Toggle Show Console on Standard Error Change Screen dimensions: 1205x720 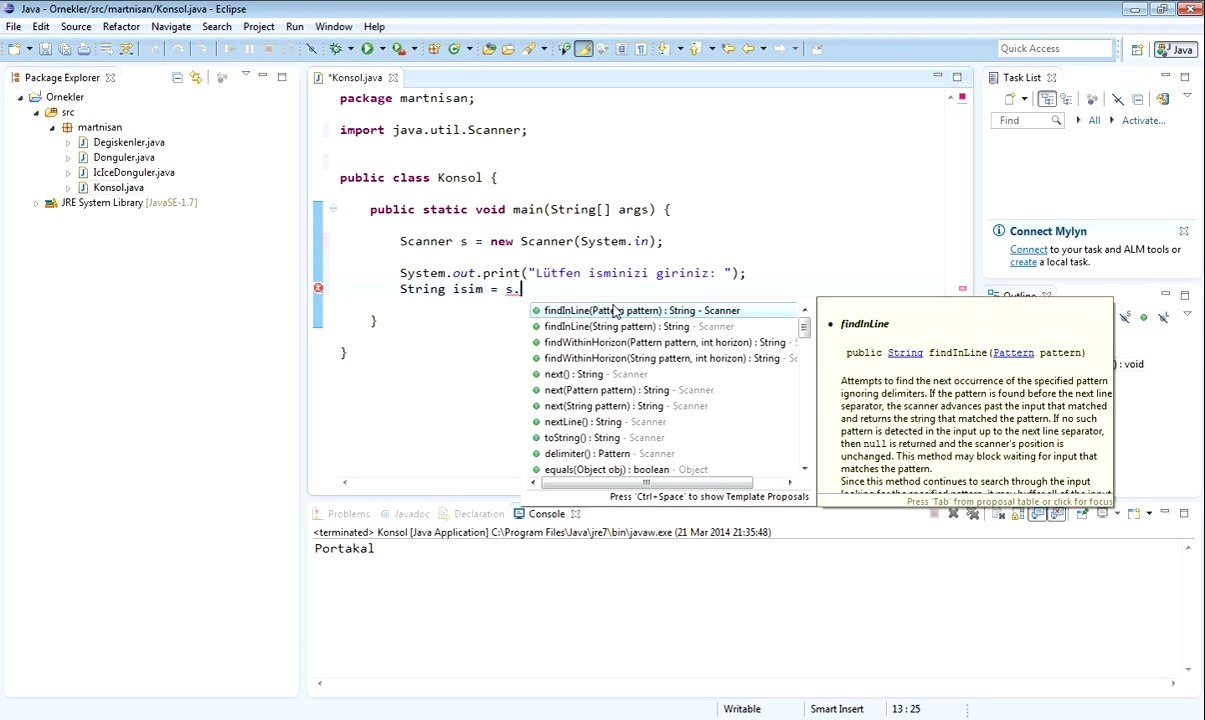point(1057,513)
